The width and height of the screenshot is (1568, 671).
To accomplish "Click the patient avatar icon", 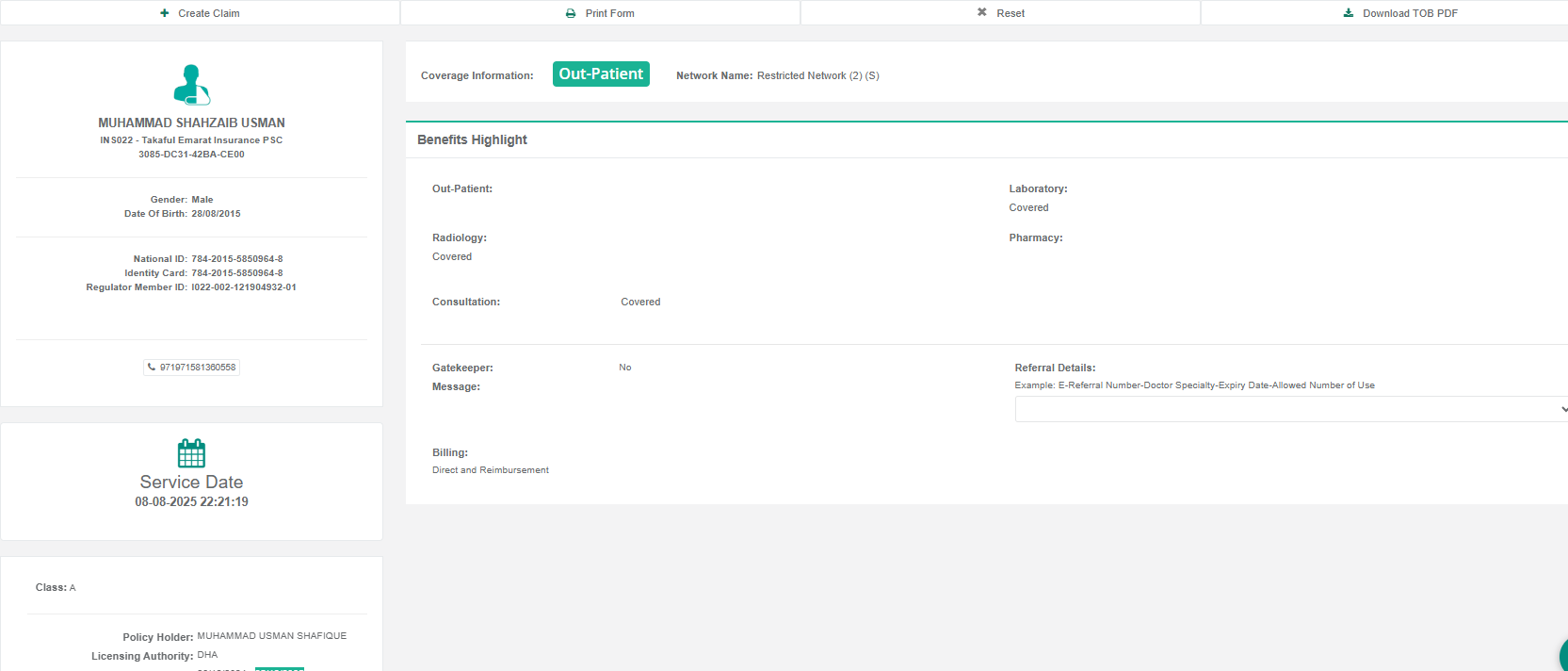I will (191, 85).
